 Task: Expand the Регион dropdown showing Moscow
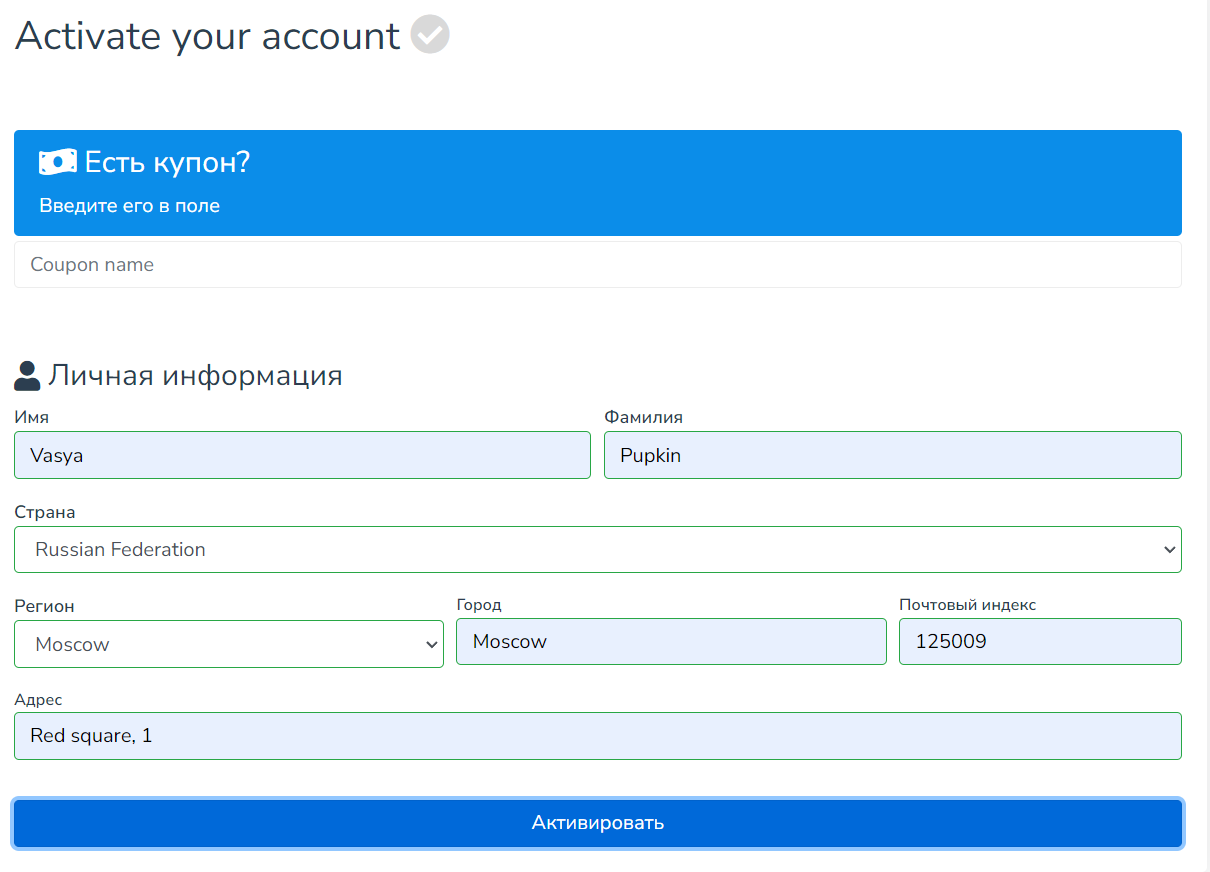(228, 645)
